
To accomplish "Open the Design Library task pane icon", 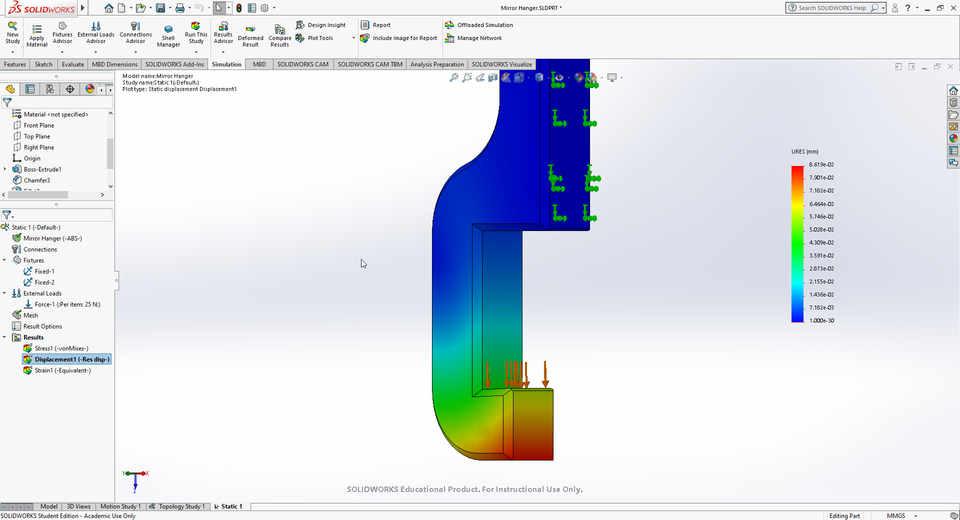I will pos(953,102).
